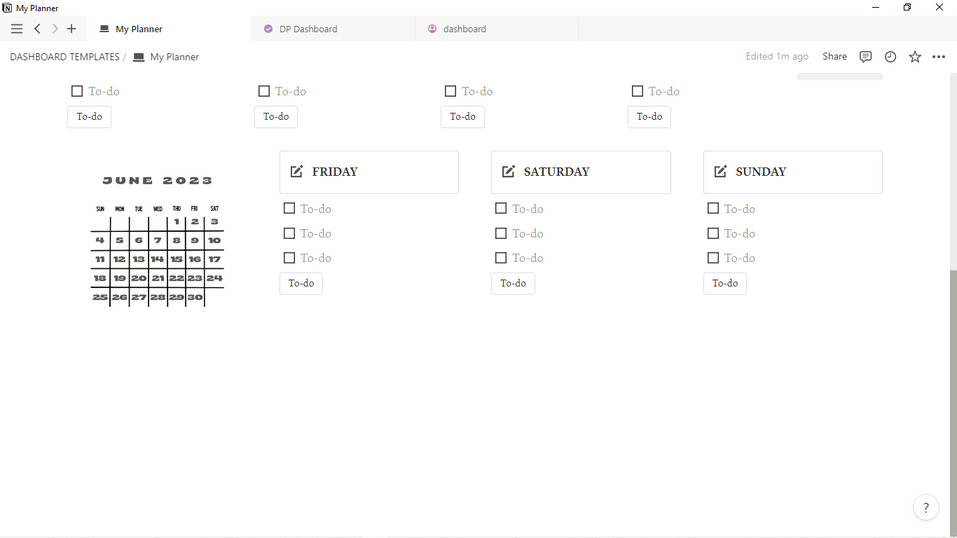
Task: Check the third to-do under Sunday
Action: [713, 258]
